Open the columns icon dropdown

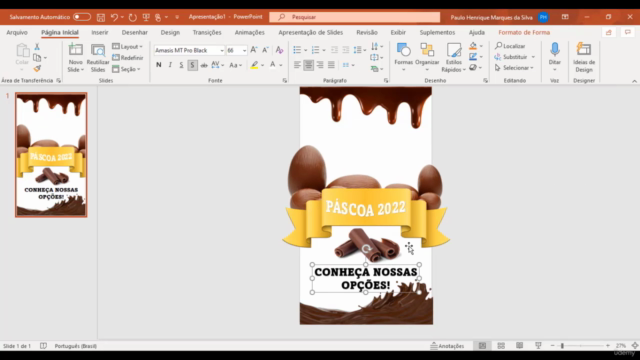348,65
